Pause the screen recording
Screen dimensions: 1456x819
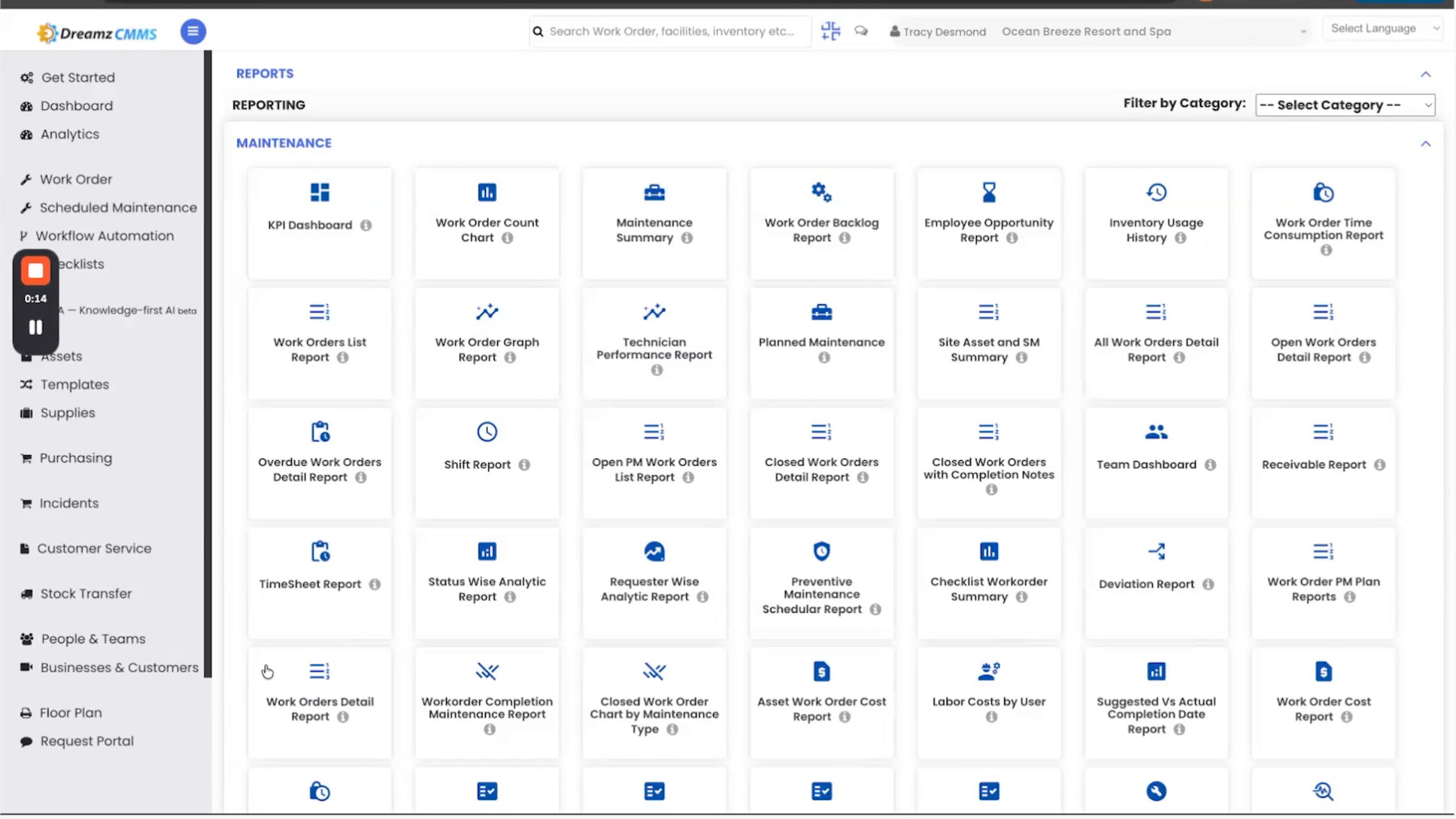[36, 328]
